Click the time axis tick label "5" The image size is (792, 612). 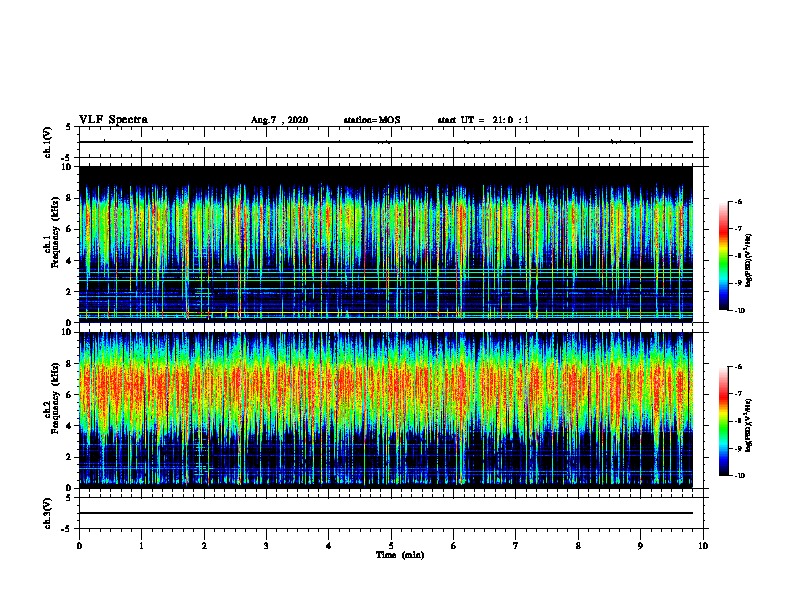pyautogui.click(x=391, y=546)
